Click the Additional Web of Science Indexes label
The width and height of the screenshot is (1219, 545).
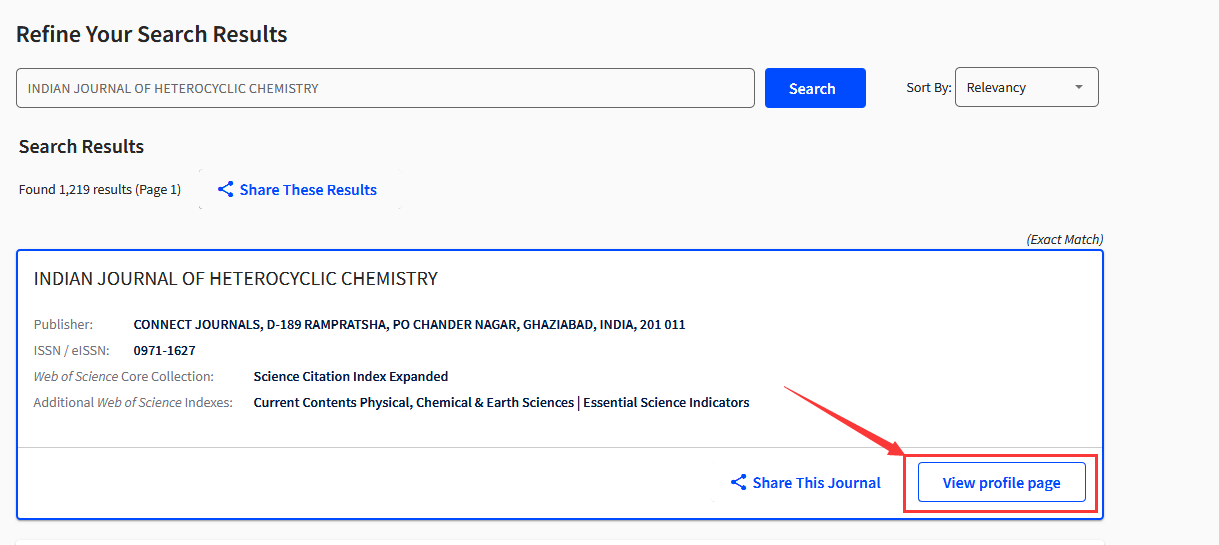[x=133, y=403]
